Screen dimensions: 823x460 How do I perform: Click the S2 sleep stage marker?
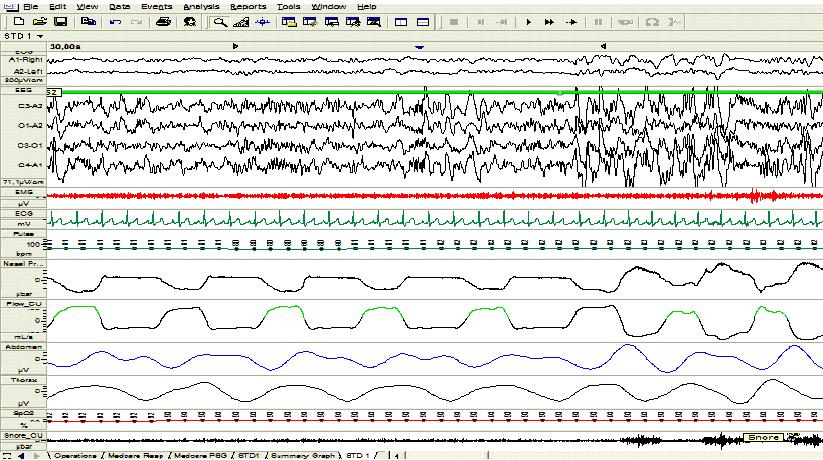pos(54,92)
